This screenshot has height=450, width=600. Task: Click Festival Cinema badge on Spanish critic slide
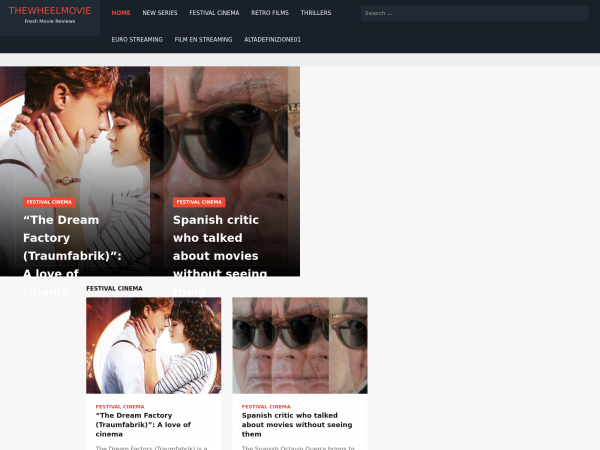pos(199,202)
